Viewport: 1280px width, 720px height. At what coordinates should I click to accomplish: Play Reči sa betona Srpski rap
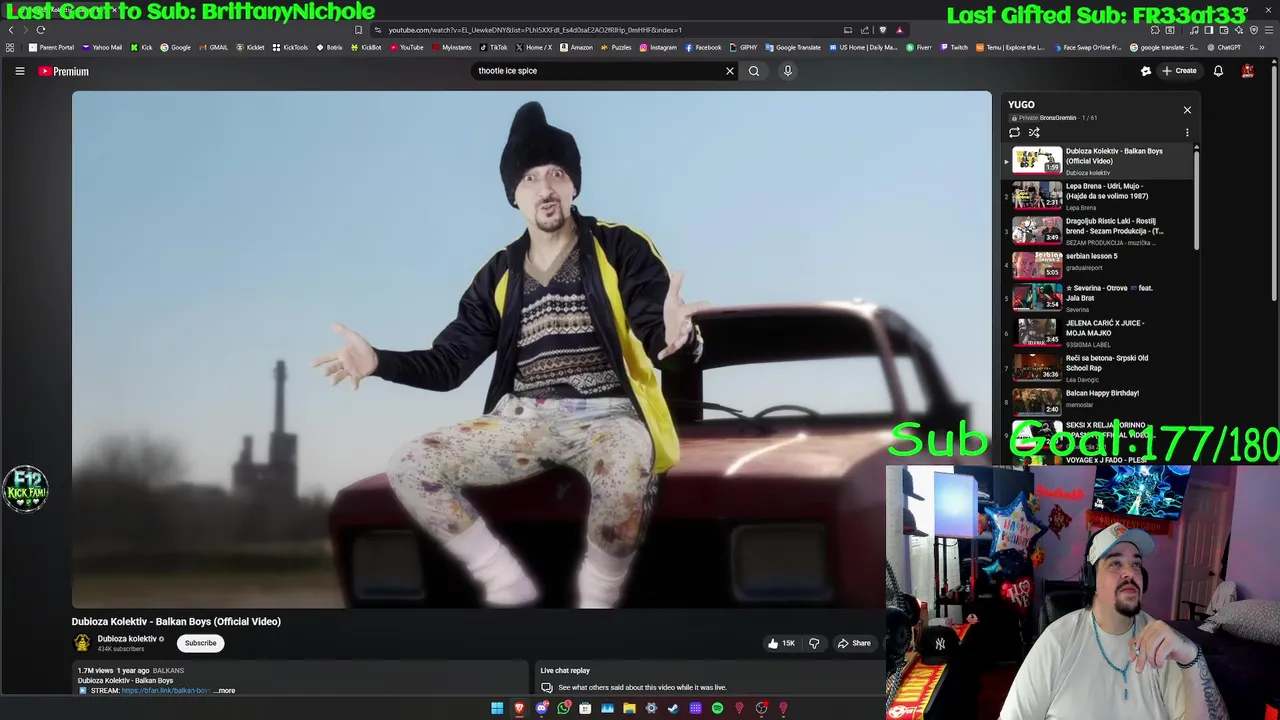point(1097,368)
